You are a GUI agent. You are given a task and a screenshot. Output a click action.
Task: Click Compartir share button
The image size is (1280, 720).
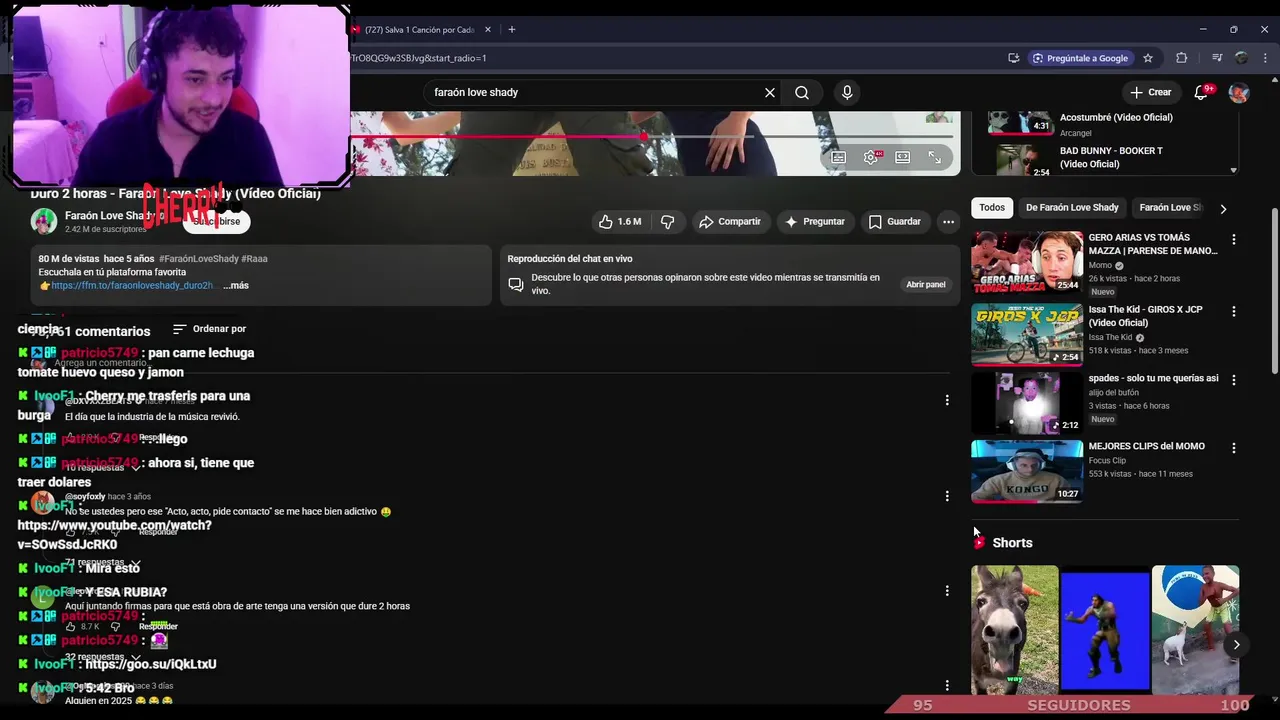click(x=730, y=221)
